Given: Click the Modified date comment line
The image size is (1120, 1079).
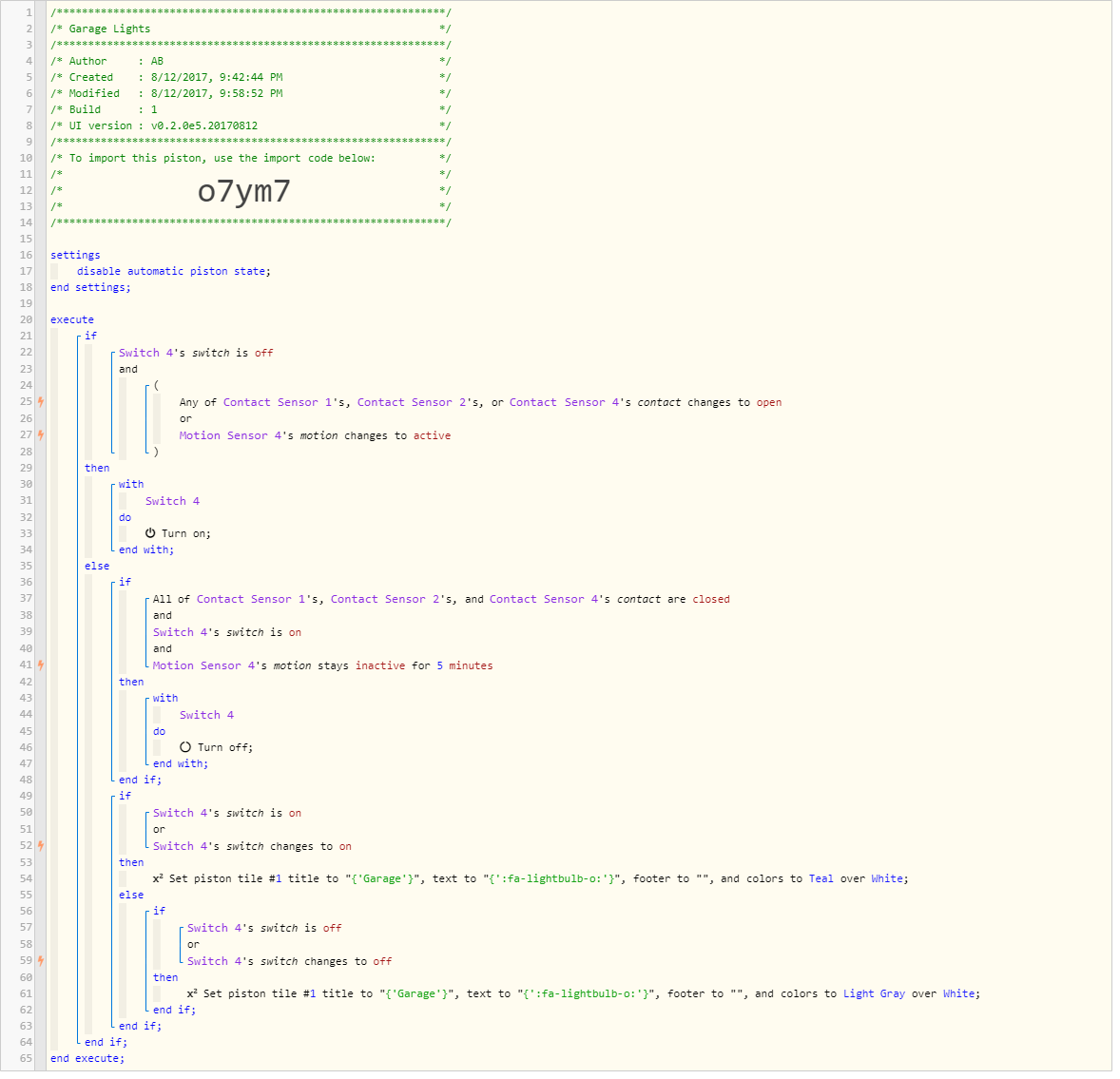Looking at the screenshot, I should pos(251,95).
